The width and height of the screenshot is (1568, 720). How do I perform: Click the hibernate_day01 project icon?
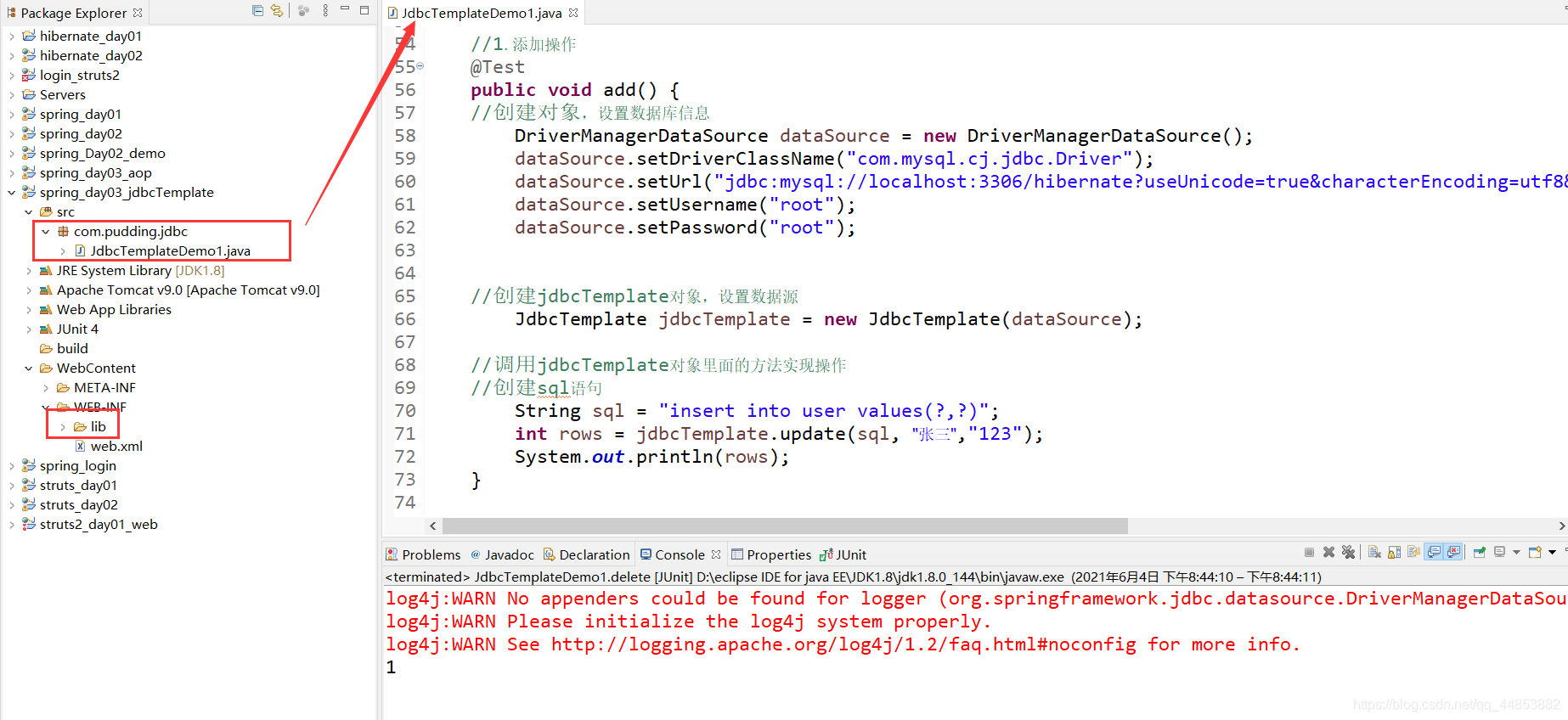pos(29,36)
